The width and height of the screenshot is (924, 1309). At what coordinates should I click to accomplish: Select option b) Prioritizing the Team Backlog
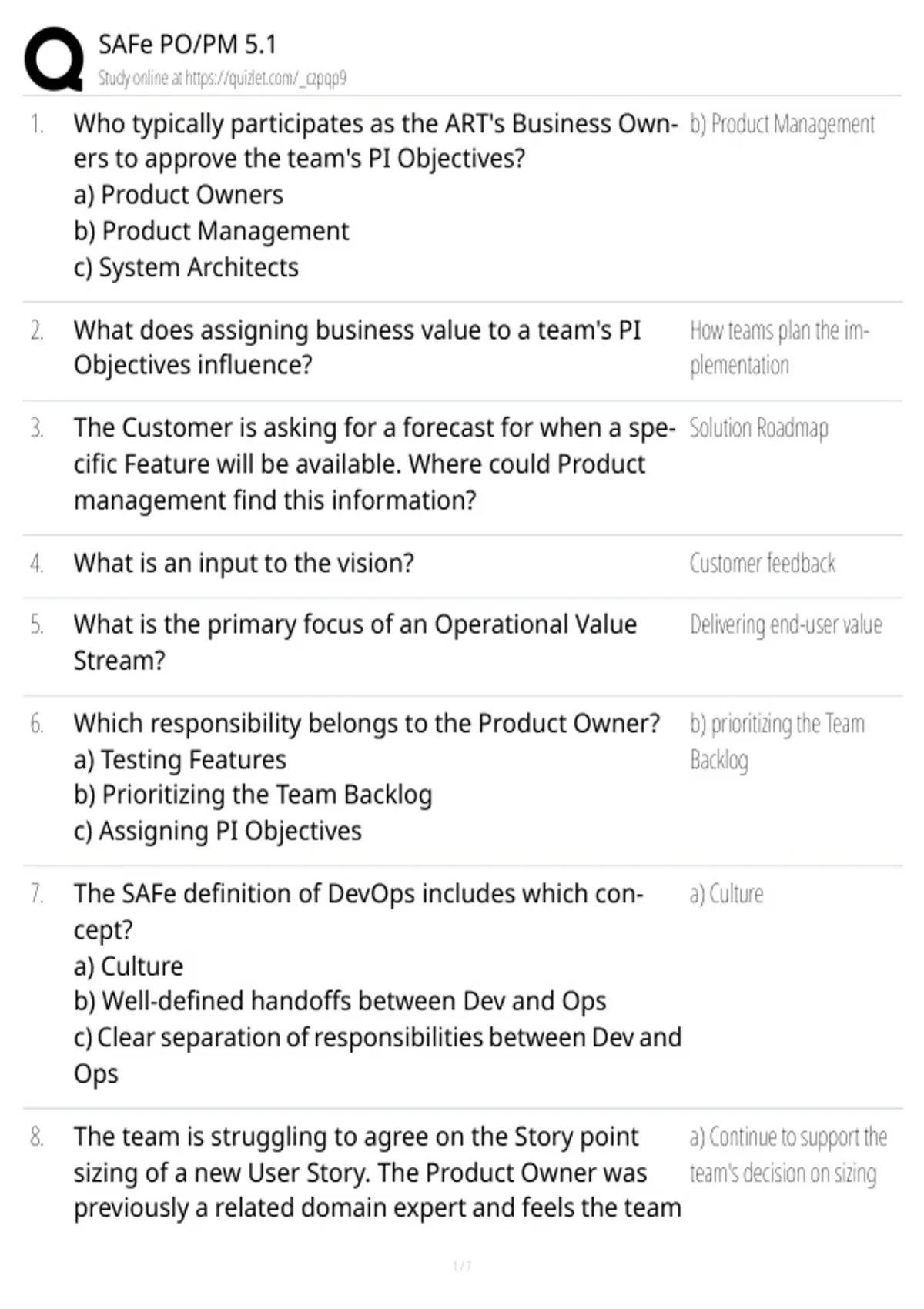click(253, 795)
